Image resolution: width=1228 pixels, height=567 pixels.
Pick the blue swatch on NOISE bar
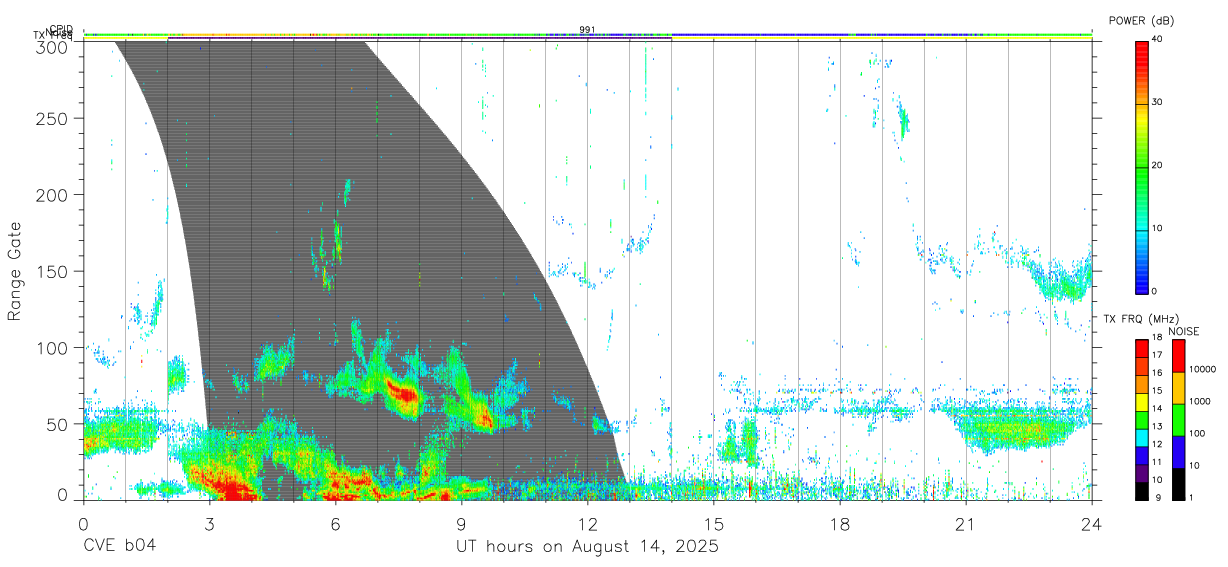pyautogui.click(x=1178, y=452)
